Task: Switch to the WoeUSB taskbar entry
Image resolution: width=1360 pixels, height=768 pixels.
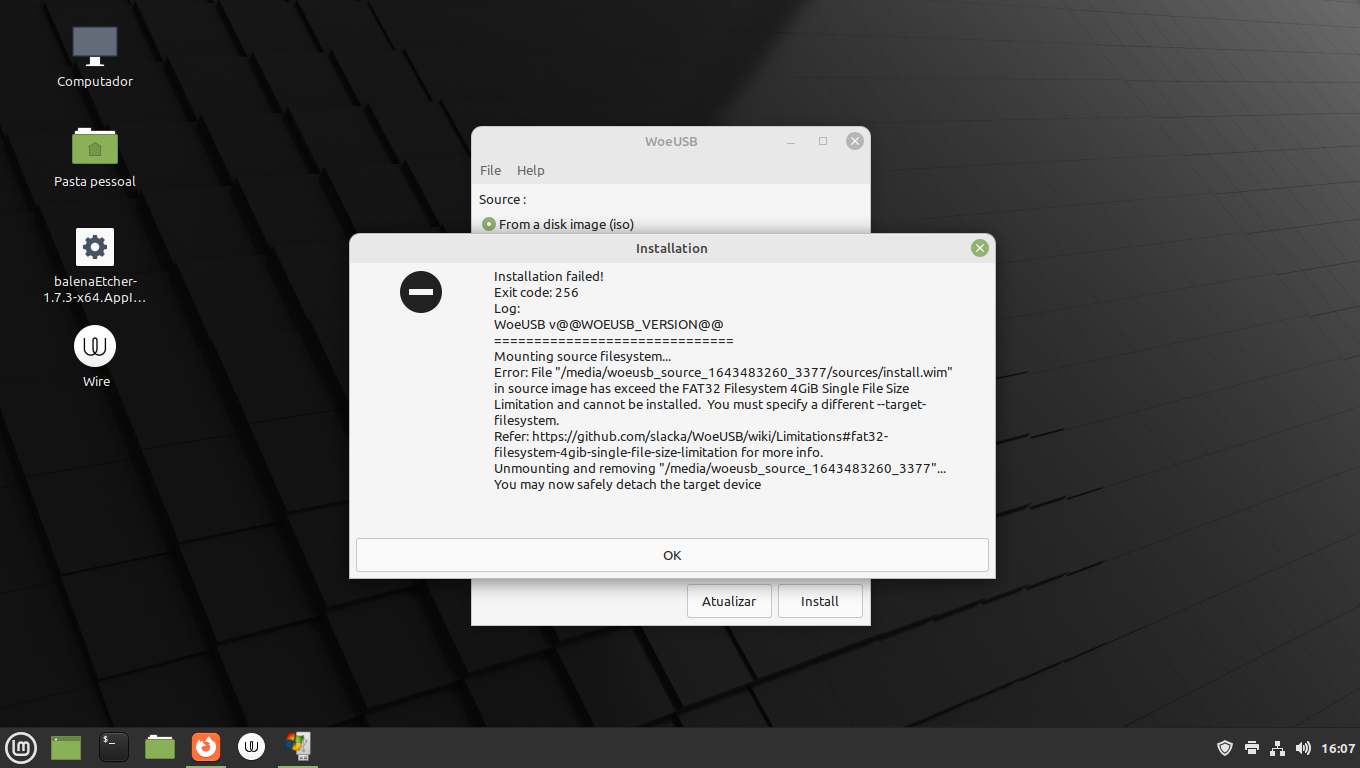Action: (298, 747)
